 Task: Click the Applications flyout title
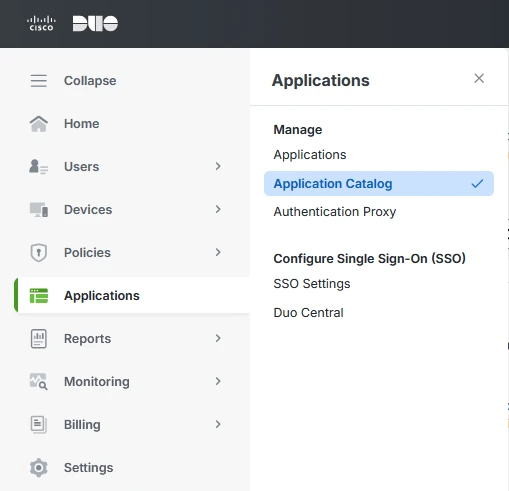tap(321, 80)
